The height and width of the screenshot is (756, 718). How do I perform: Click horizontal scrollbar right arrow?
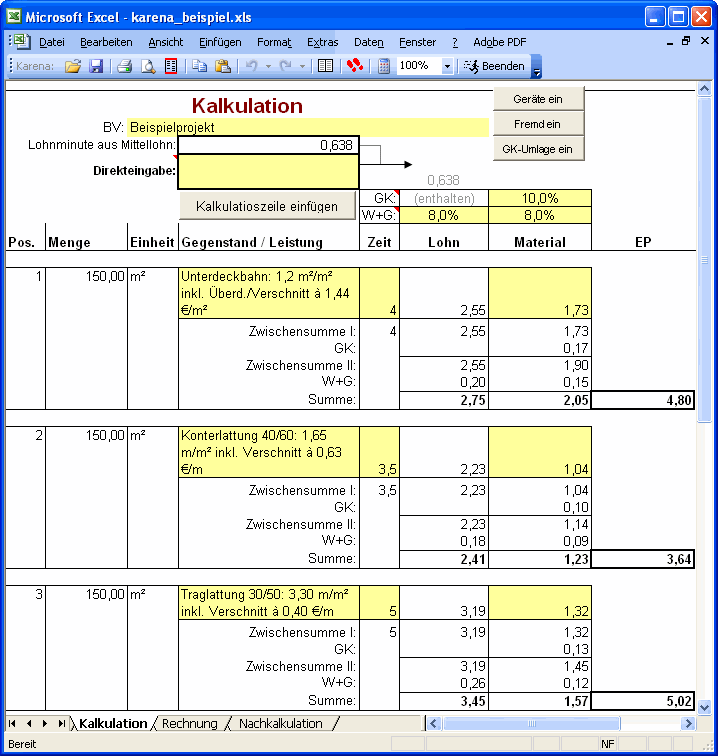pyautogui.click(x=688, y=723)
